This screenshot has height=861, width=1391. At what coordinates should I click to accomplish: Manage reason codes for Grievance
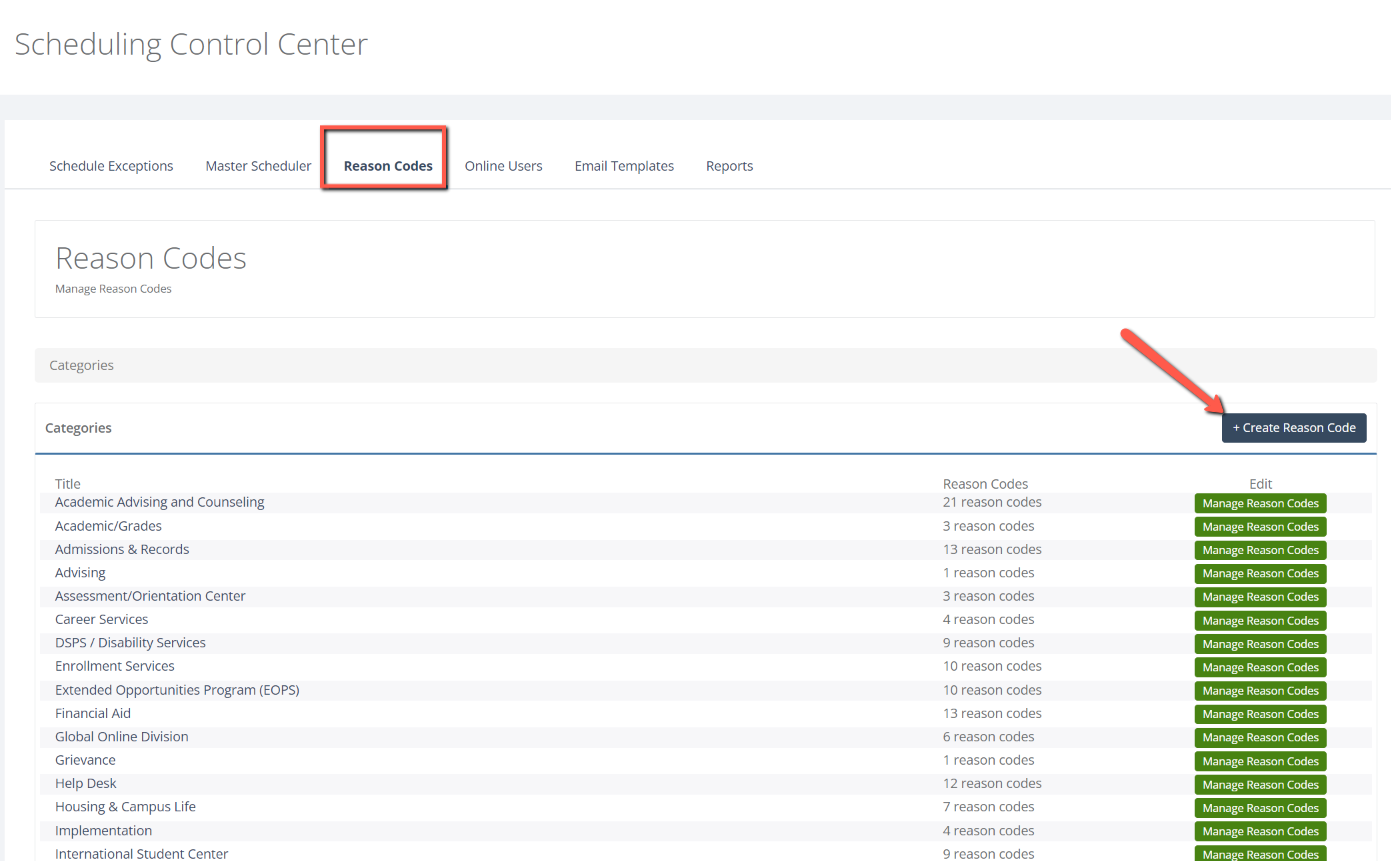click(1260, 760)
